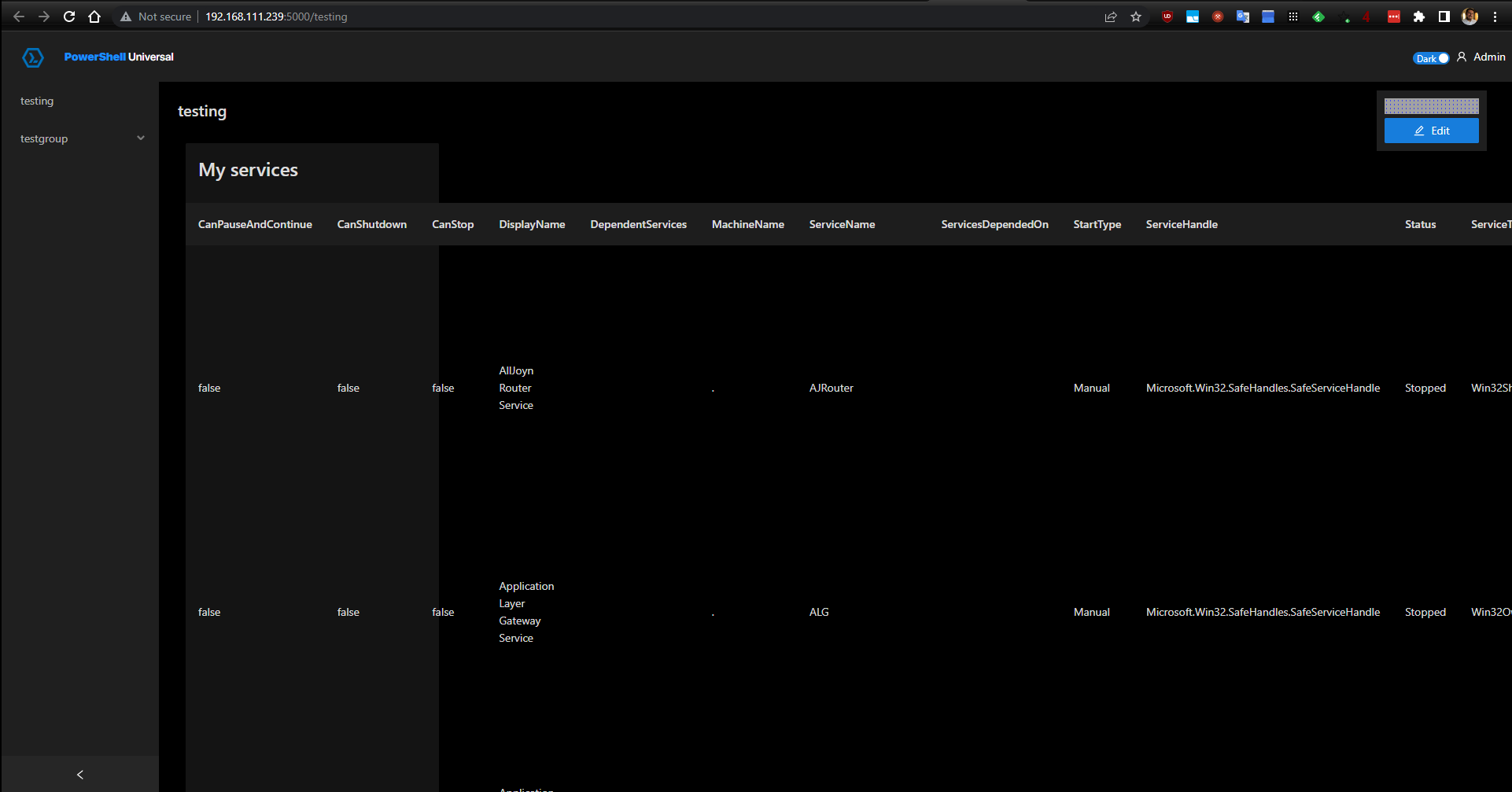
Task: Reload the page with the refresh icon
Action: click(69, 17)
